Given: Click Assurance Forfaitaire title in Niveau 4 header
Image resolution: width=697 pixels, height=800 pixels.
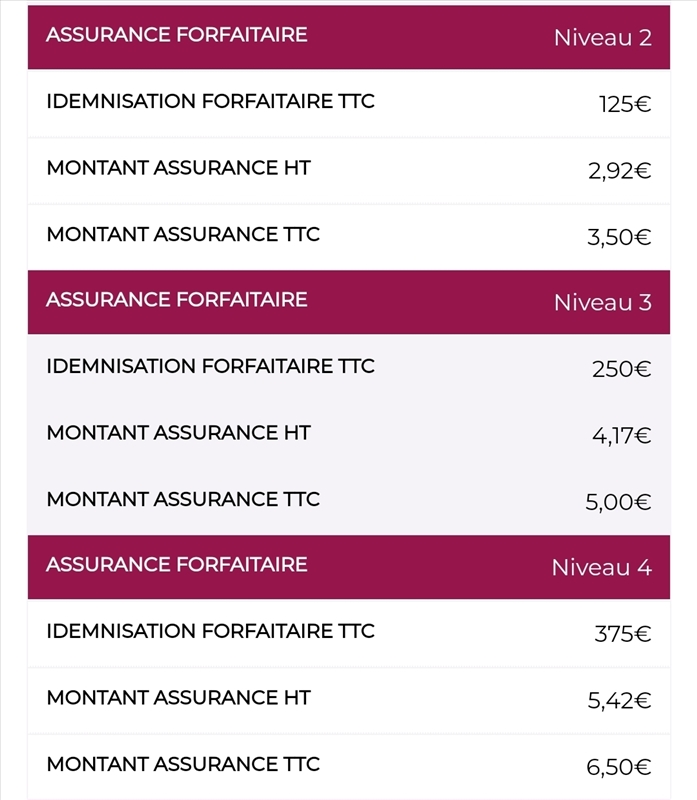Looking at the screenshot, I should pyautogui.click(x=176, y=565).
